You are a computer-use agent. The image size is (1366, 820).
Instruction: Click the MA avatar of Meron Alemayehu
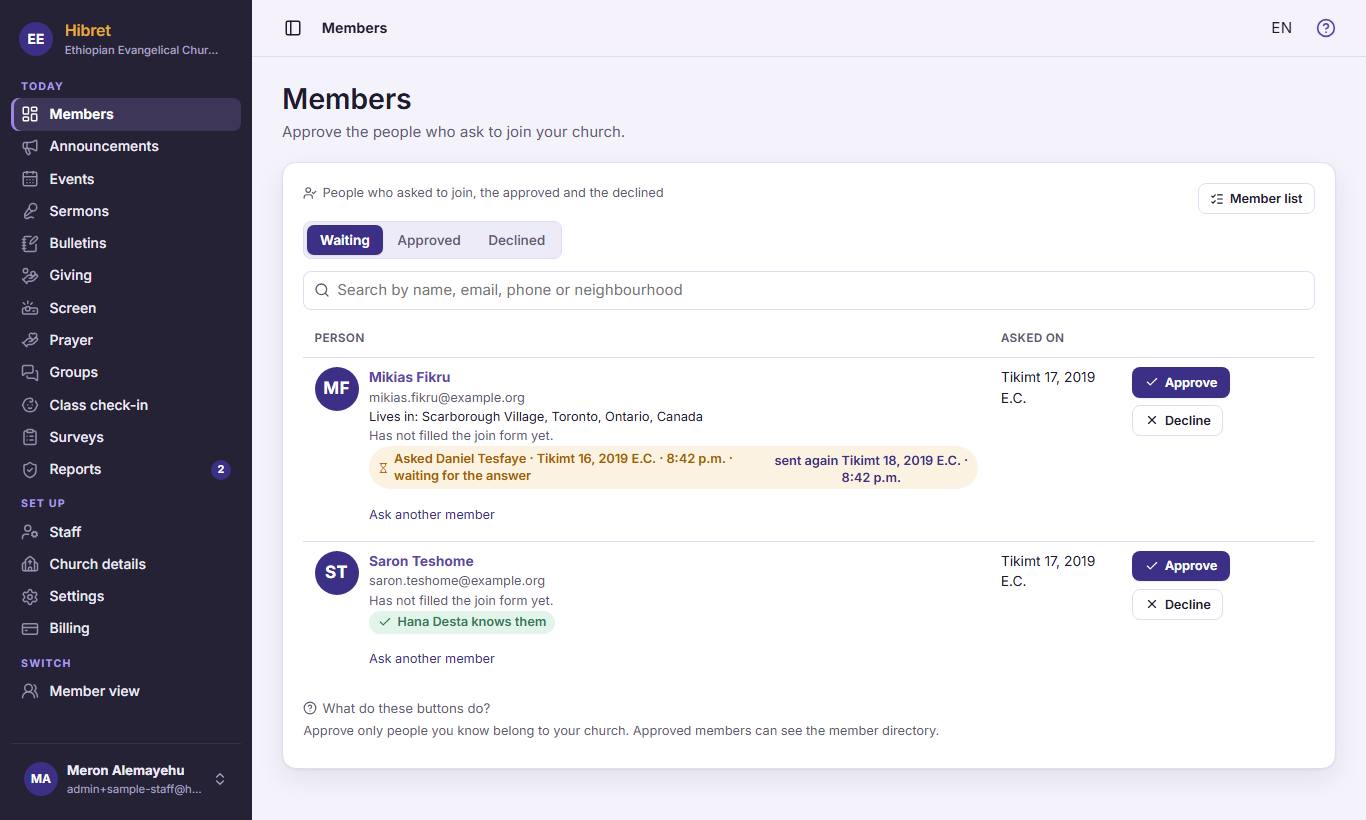(x=40, y=779)
